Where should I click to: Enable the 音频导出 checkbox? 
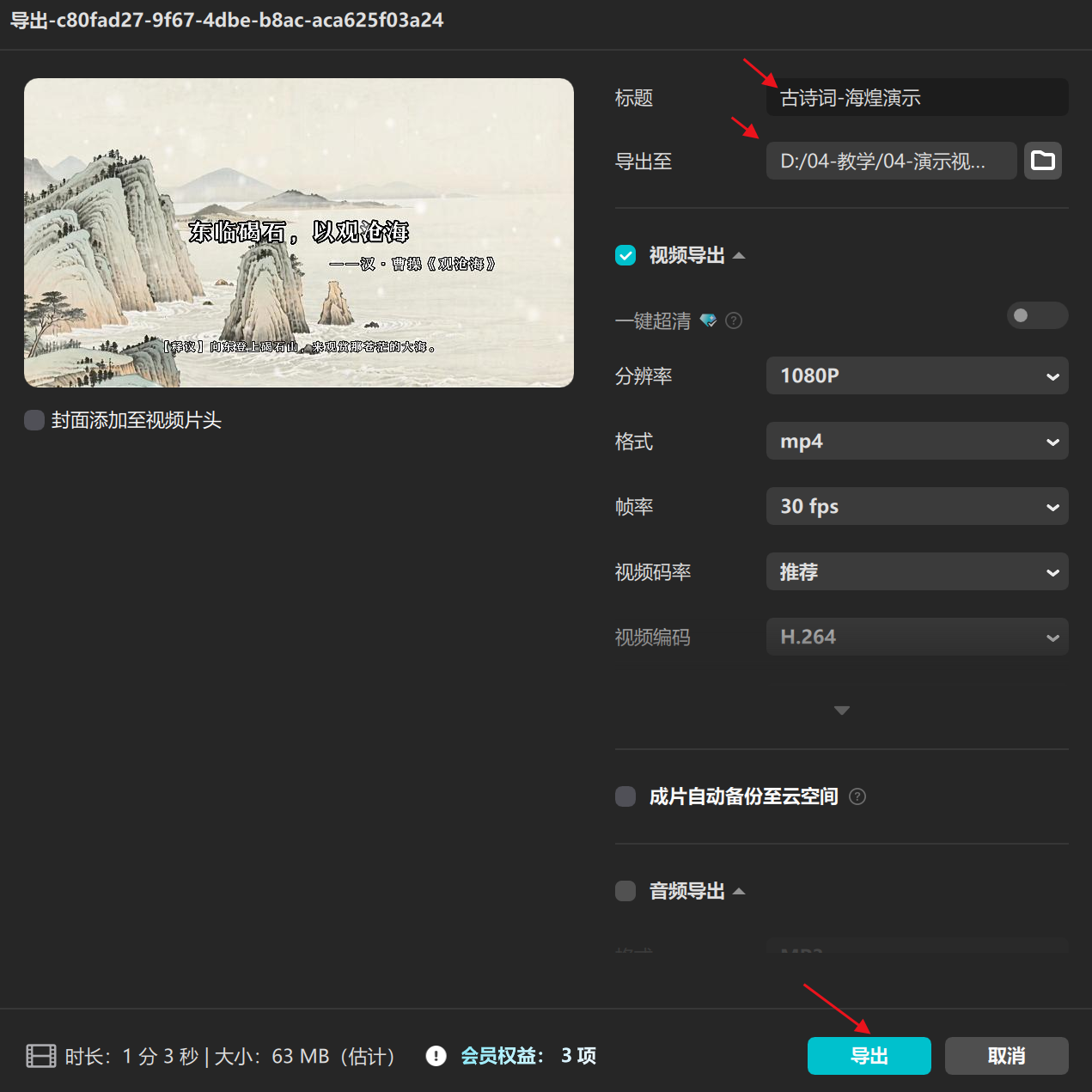[625, 891]
